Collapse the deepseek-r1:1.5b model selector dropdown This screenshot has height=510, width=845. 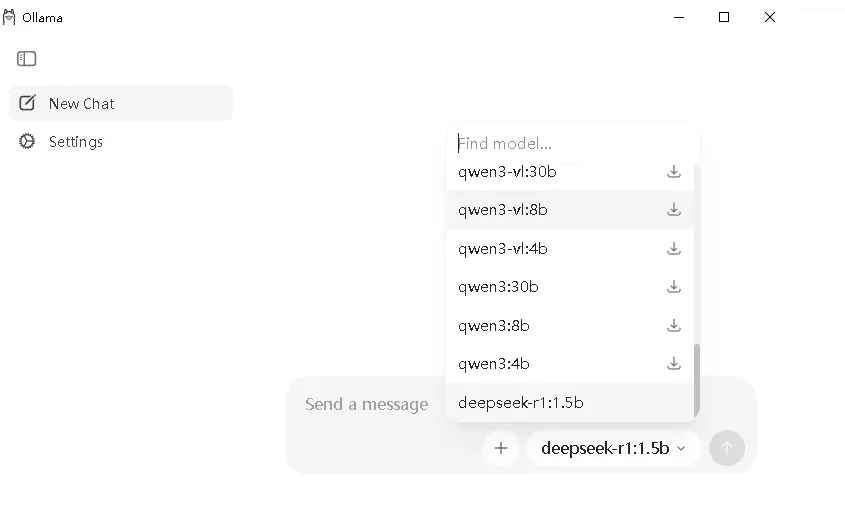pyautogui.click(x=613, y=448)
